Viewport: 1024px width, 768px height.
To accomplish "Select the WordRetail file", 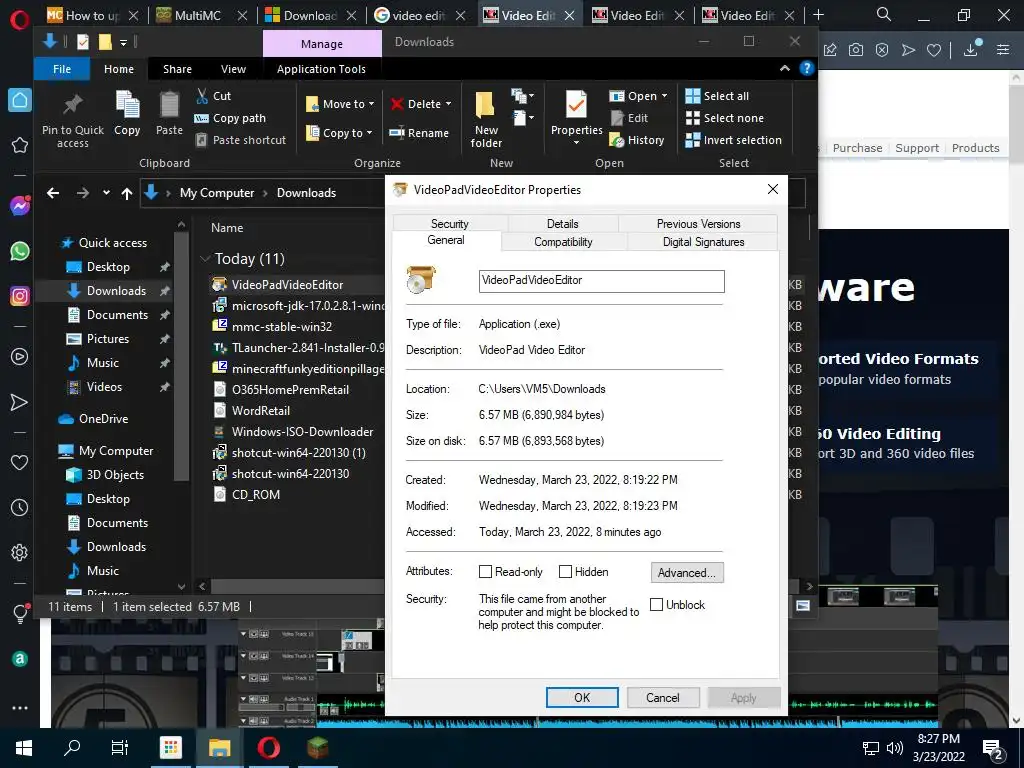I will tap(252, 411).
